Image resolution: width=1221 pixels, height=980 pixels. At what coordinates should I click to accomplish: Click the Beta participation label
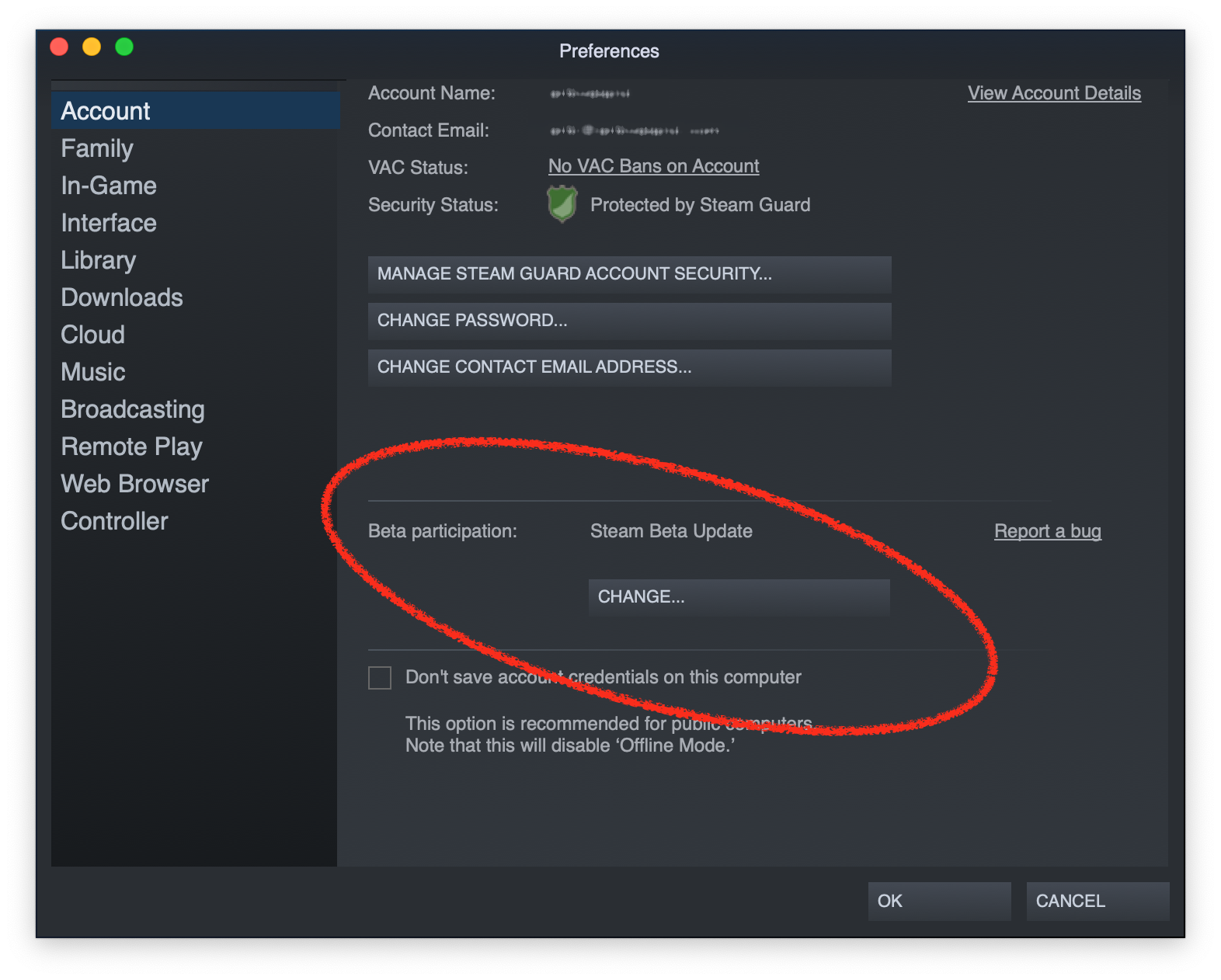point(442,531)
